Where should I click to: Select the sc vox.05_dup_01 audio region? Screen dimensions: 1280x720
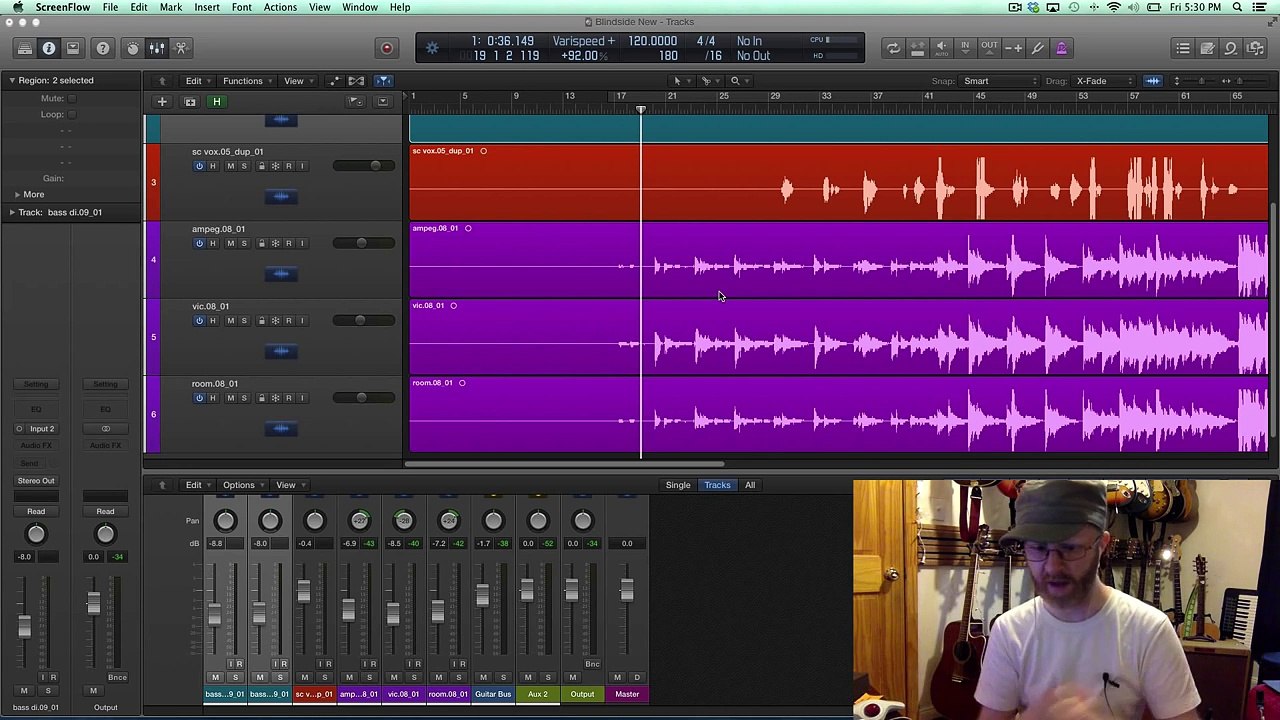point(838,182)
